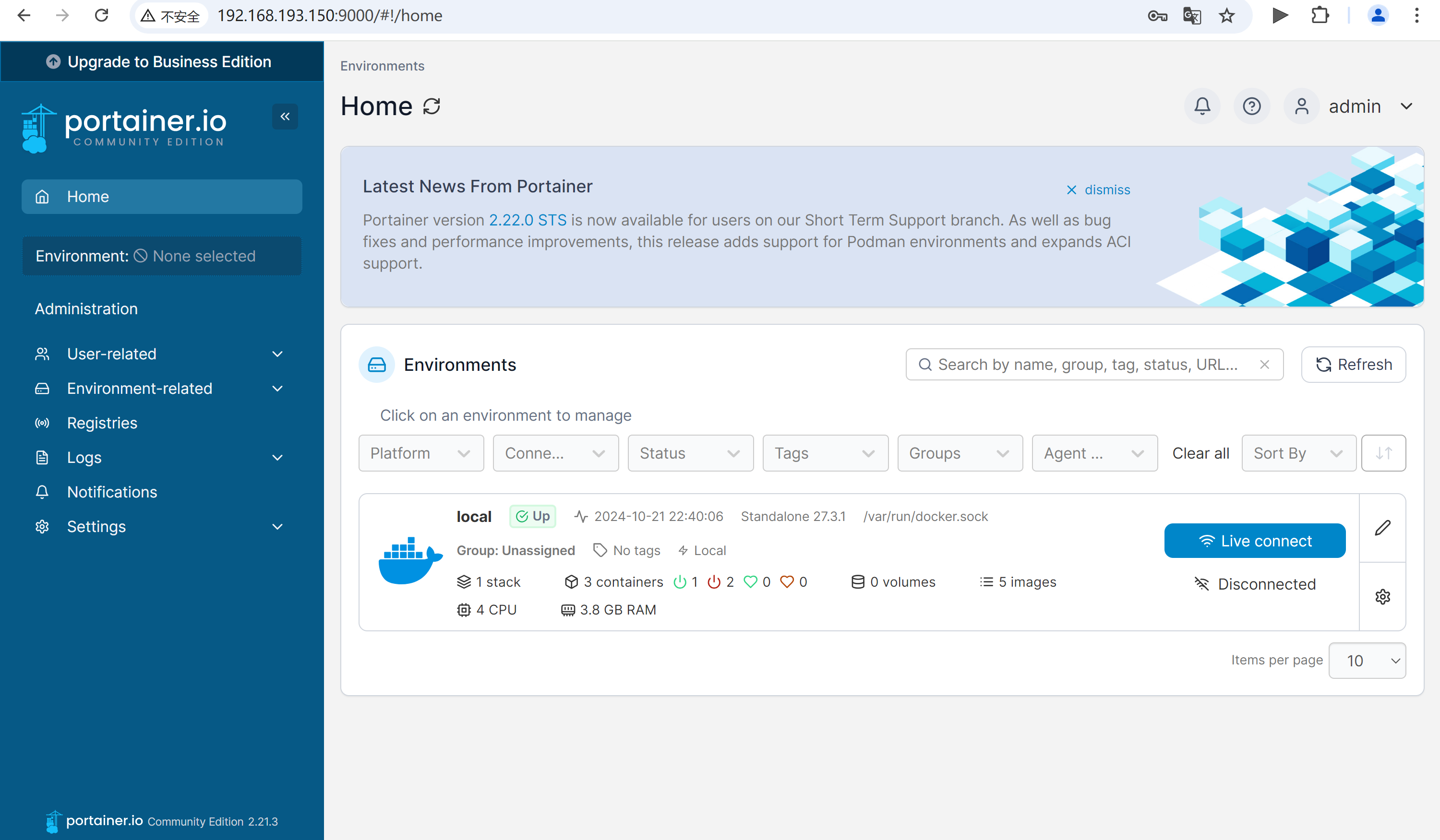The height and width of the screenshot is (840, 1440).
Task: Click the not-secure warning icon
Action: pos(149,16)
